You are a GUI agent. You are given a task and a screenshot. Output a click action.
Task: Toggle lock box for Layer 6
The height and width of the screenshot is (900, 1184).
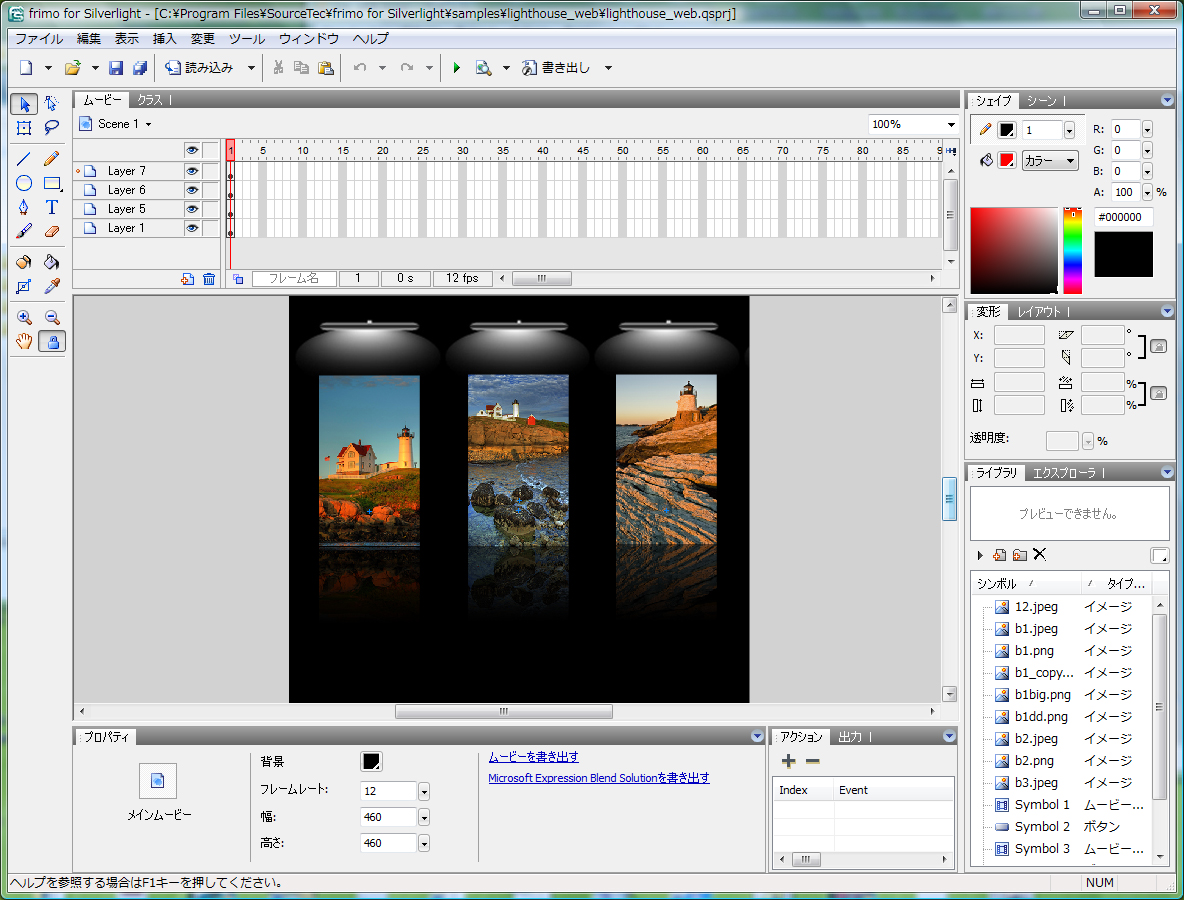(211, 190)
